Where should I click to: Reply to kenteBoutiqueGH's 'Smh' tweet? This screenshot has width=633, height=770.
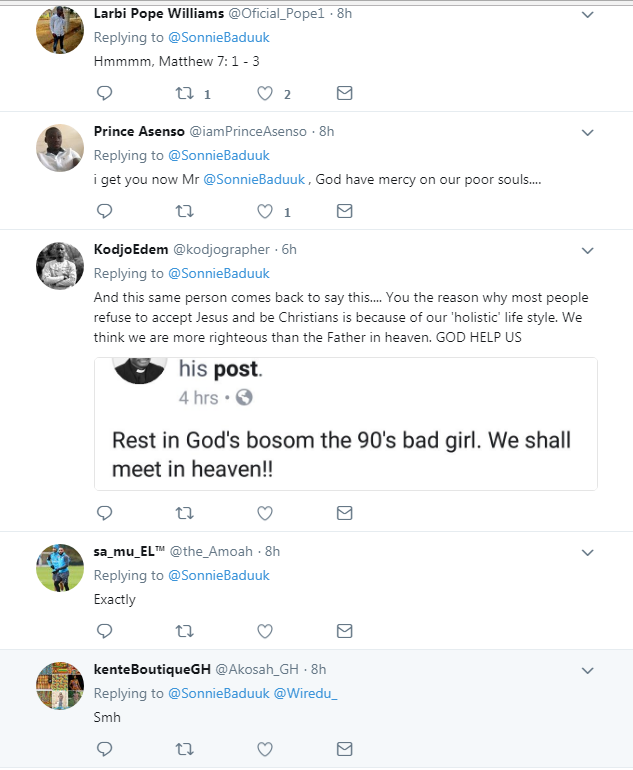(104, 748)
